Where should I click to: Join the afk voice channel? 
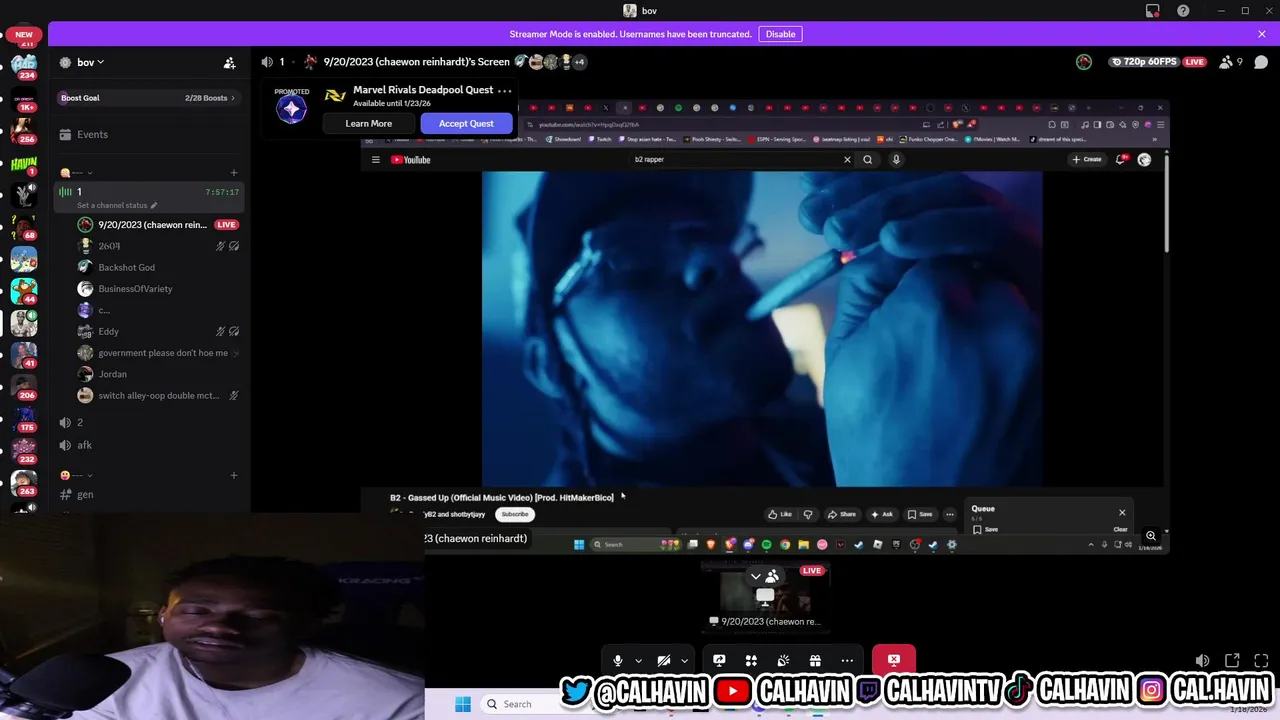(x=149, y=445)
